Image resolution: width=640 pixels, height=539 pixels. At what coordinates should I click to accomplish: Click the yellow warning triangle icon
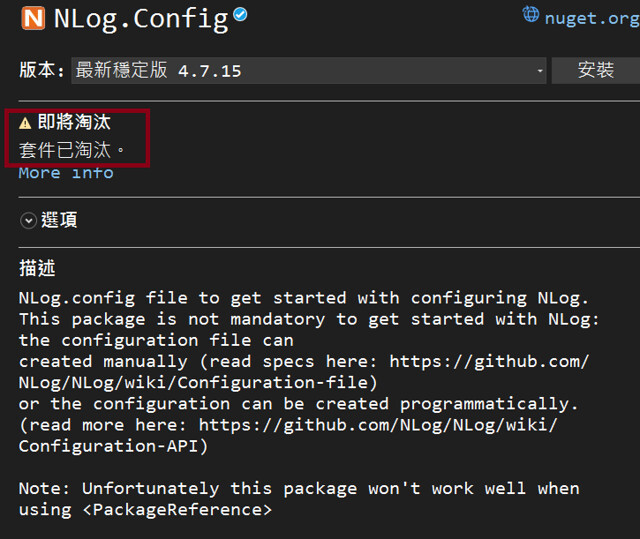click(26, 123)
